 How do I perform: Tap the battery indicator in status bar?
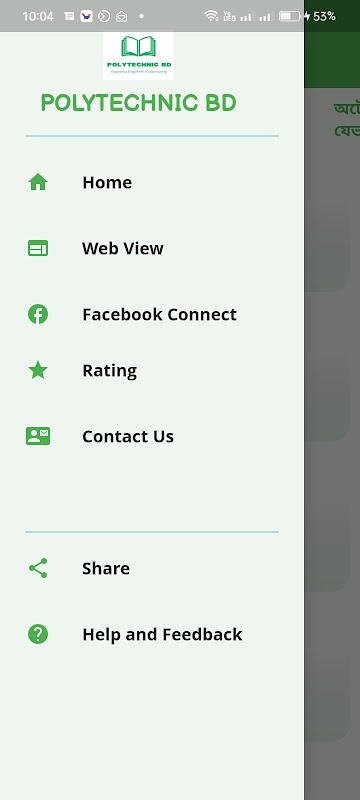coord(289,16)
